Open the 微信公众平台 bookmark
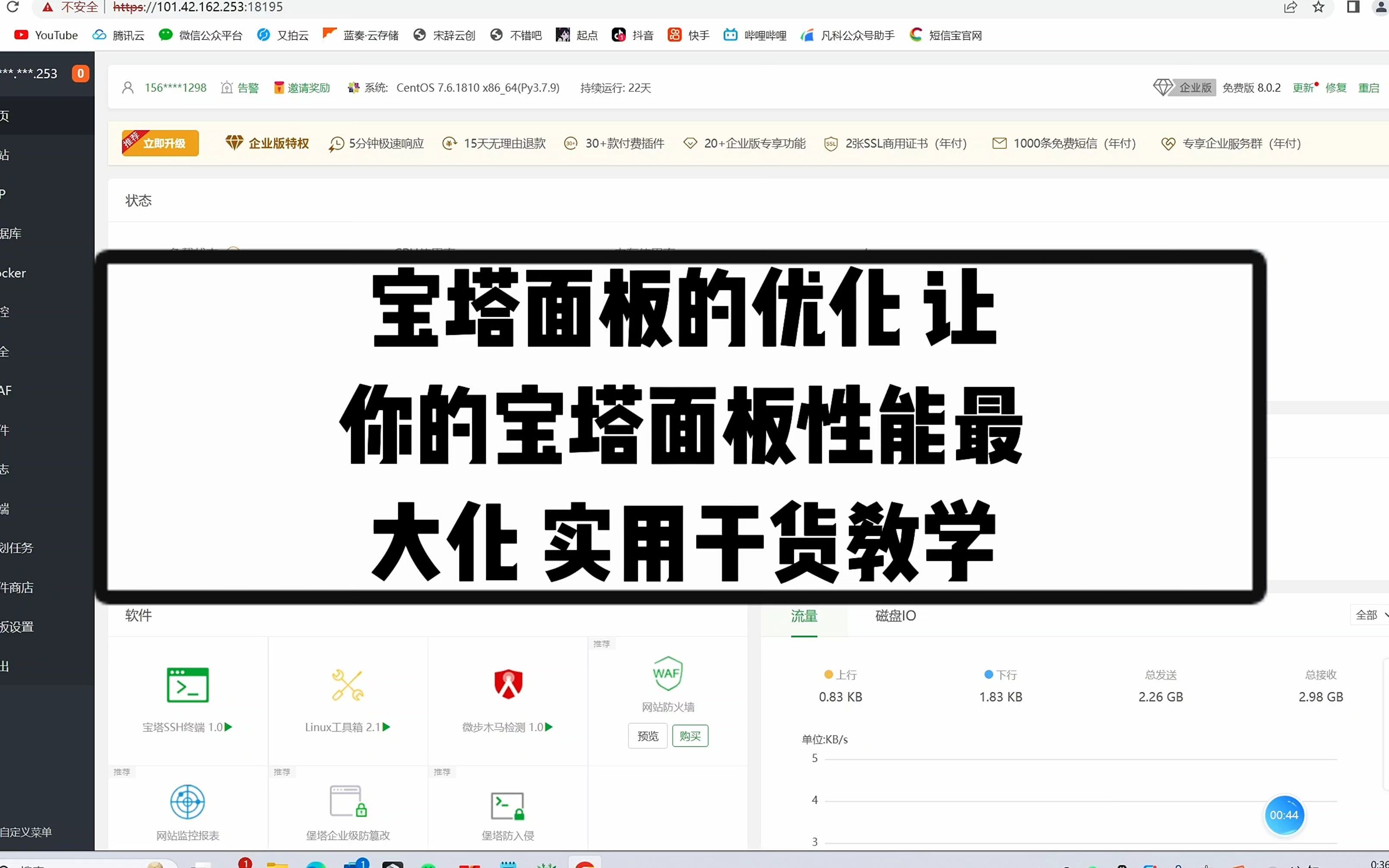Image resolution: width=1389 pixels, height=868 pixels. coord(200,35)
